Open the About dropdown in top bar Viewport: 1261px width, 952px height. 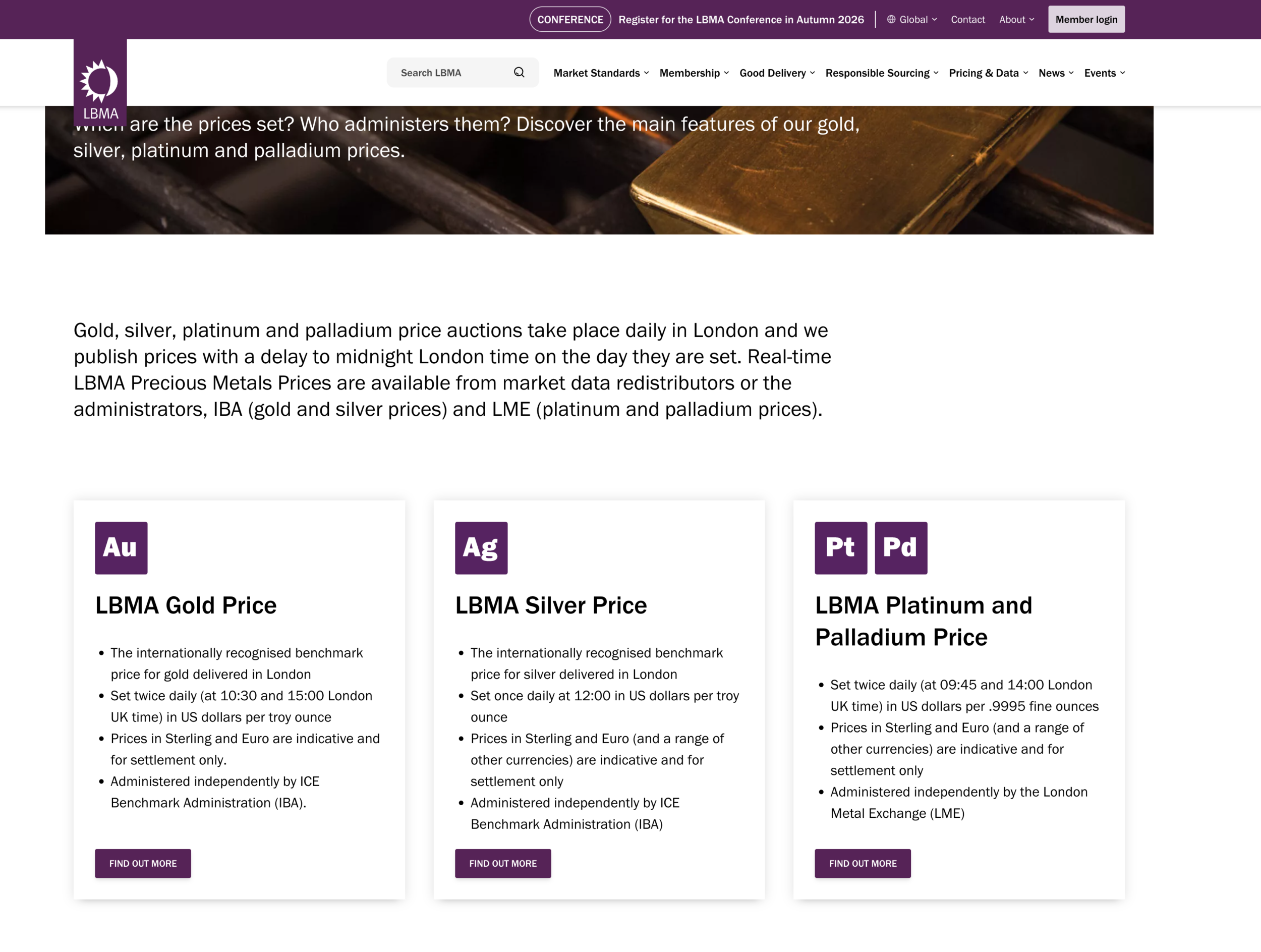coord(1016,19)
